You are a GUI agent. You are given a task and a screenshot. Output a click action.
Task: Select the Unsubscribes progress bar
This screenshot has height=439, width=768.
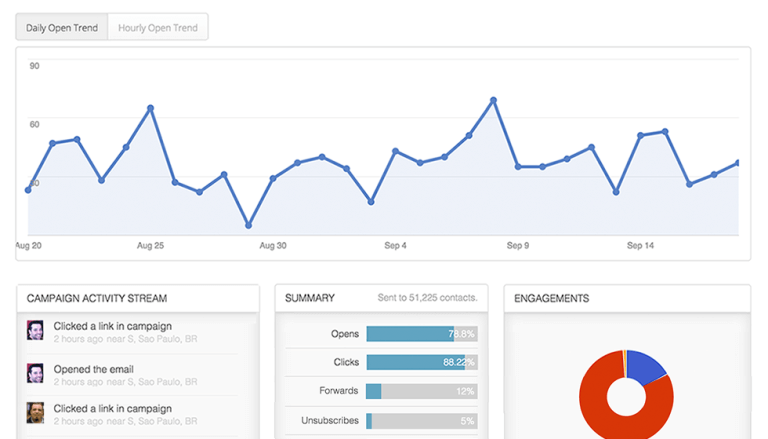421,420
